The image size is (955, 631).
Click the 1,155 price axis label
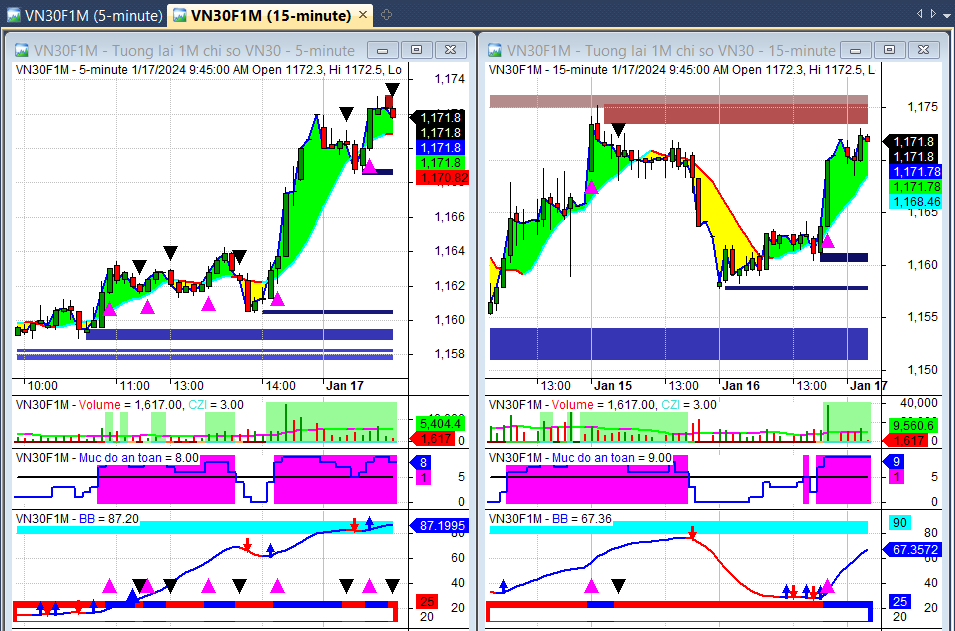click(x=923, y=317)
